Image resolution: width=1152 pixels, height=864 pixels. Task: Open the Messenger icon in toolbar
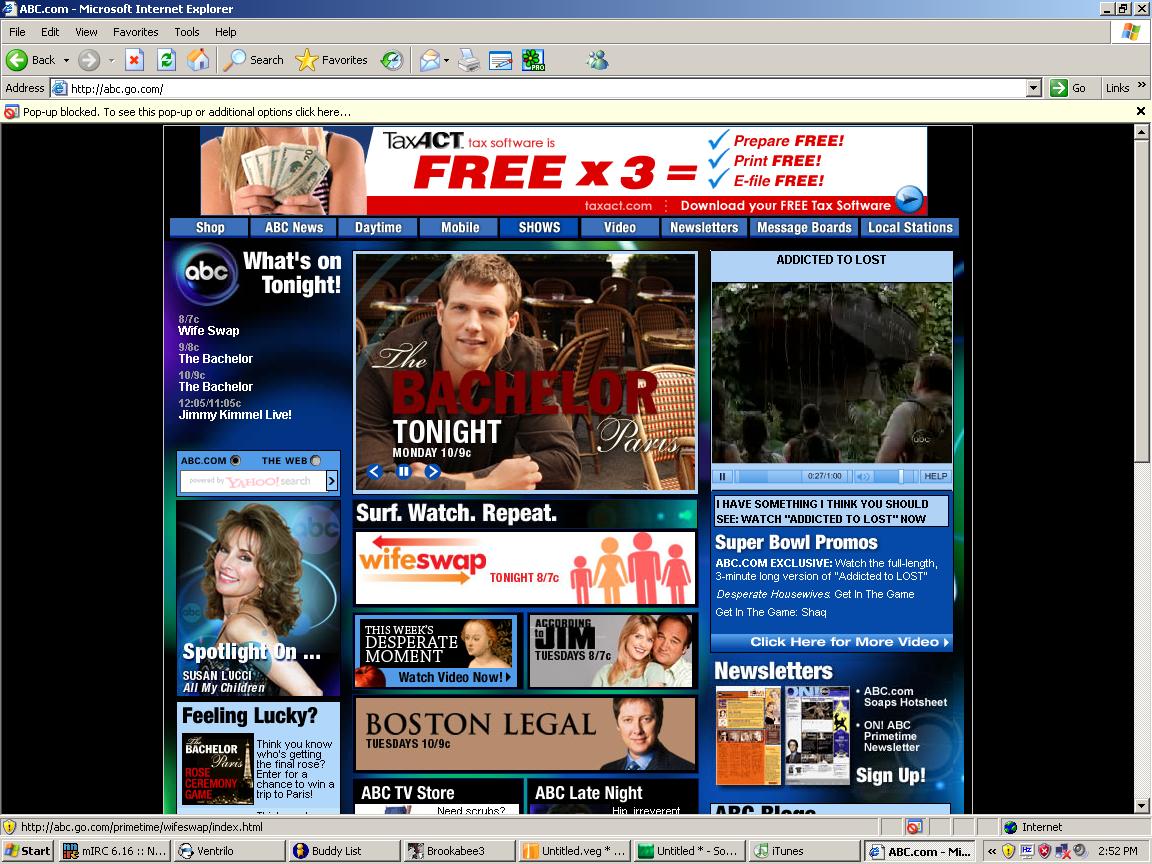coord(598,60)
